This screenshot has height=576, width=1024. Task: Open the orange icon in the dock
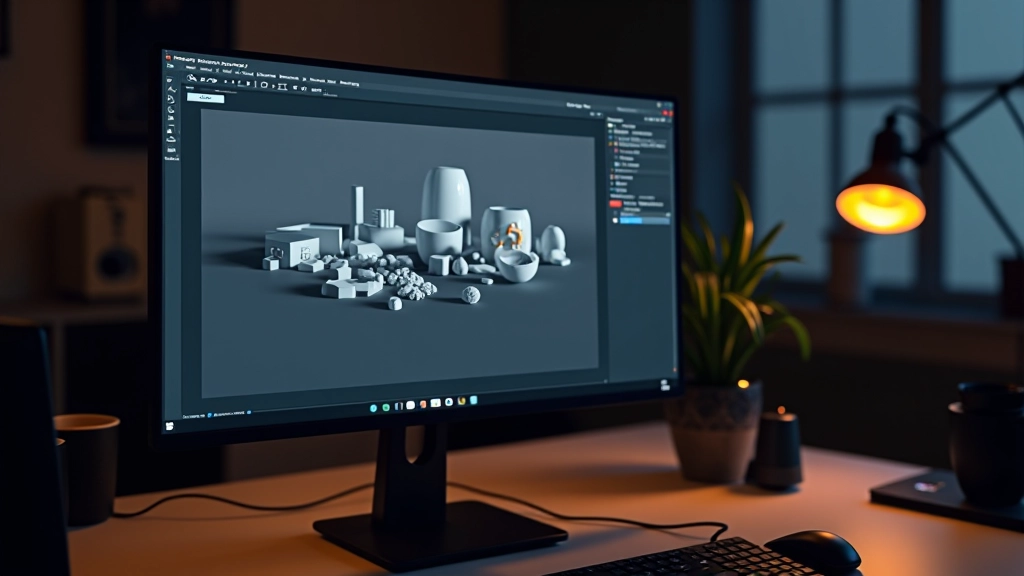coord(423,404)
